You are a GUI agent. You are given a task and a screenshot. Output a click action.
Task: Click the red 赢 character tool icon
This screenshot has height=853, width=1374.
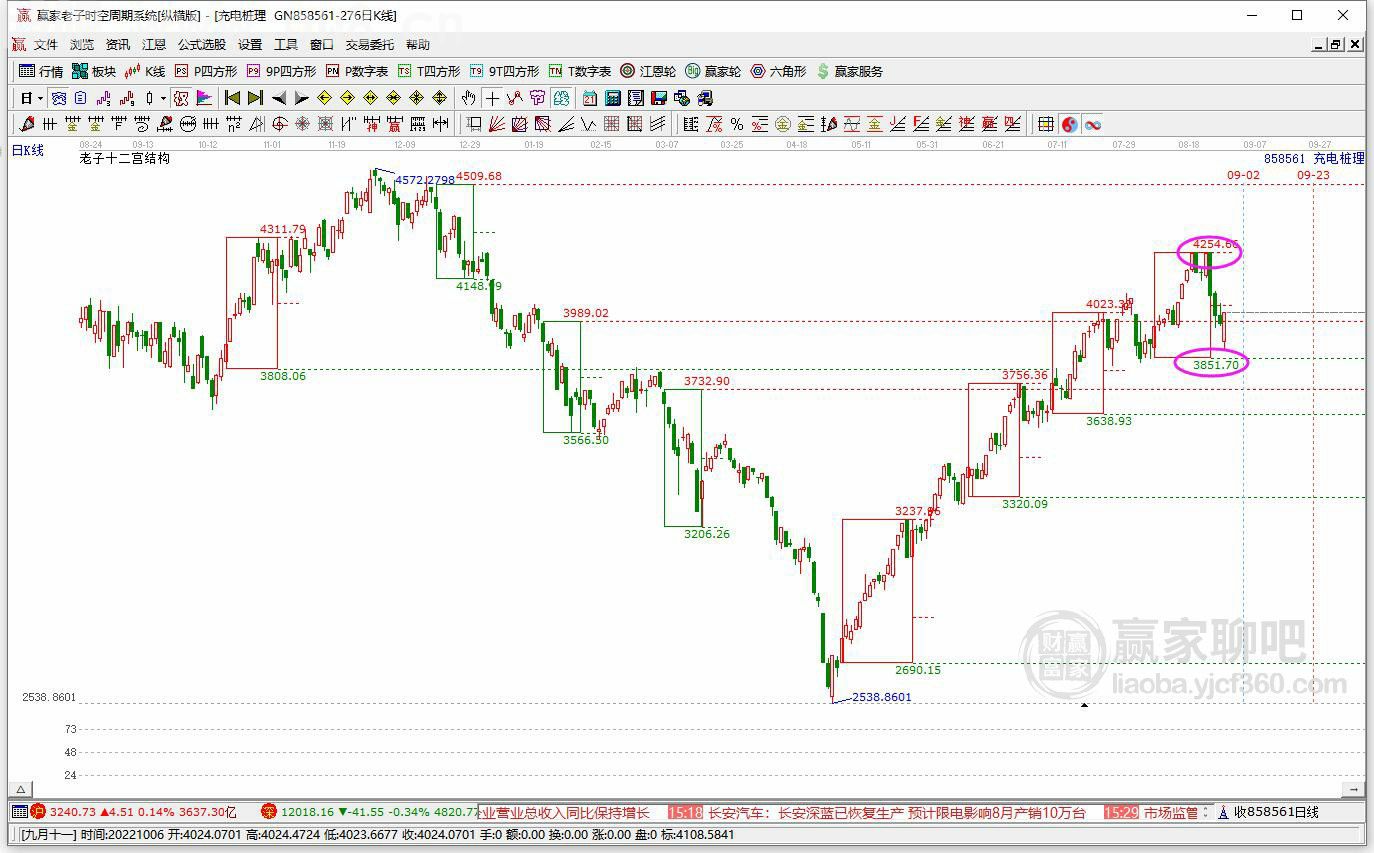(x=394, y=124)
